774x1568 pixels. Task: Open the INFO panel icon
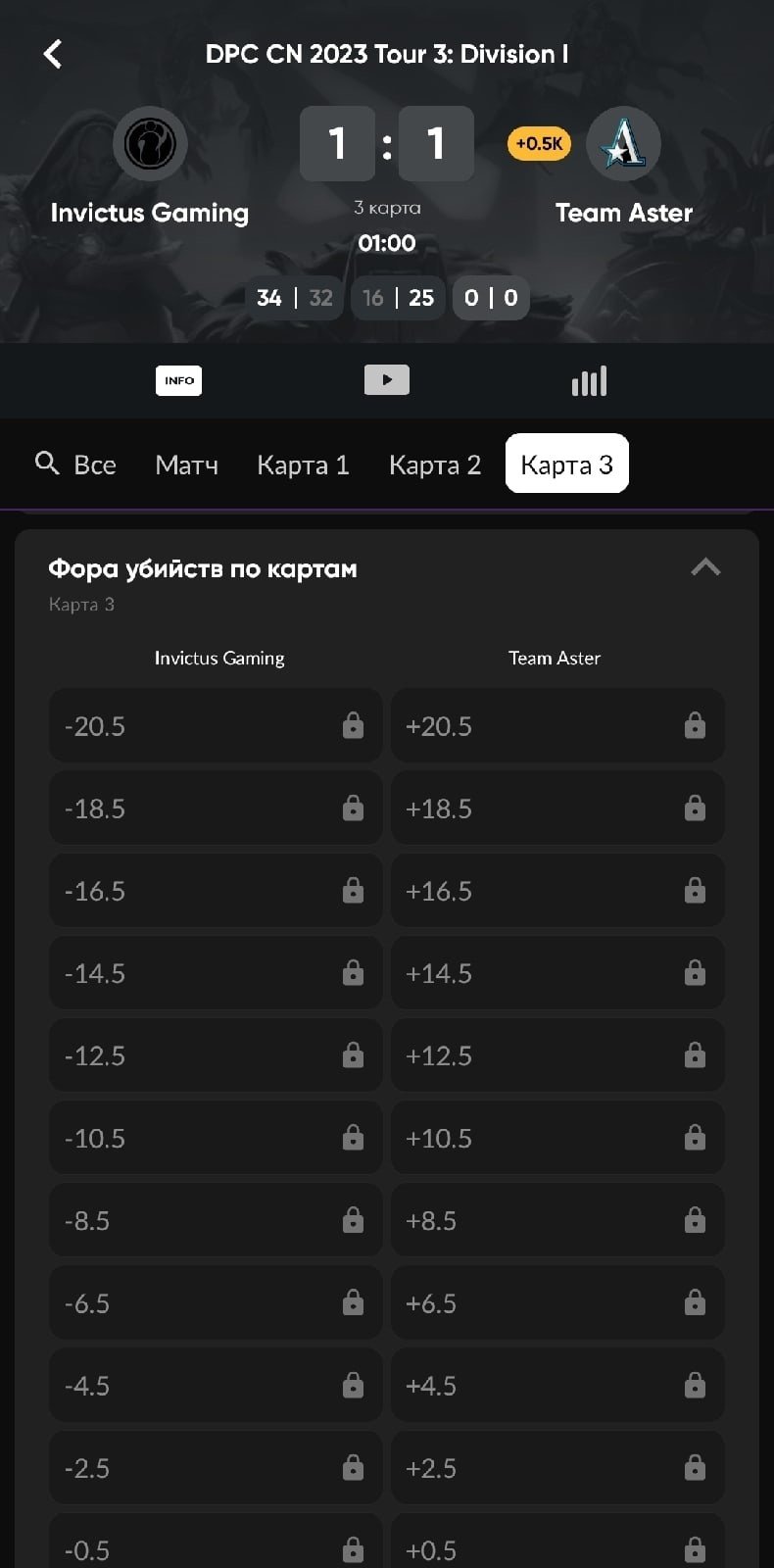pos(178,380)
